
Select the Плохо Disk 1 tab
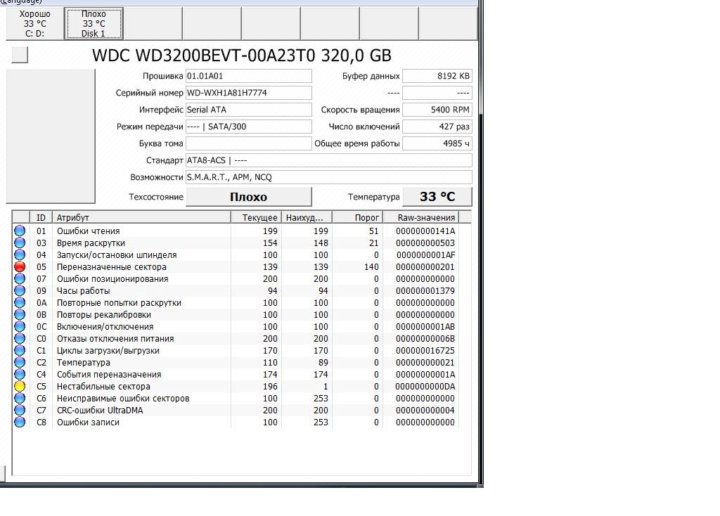[x=93, y=25]
